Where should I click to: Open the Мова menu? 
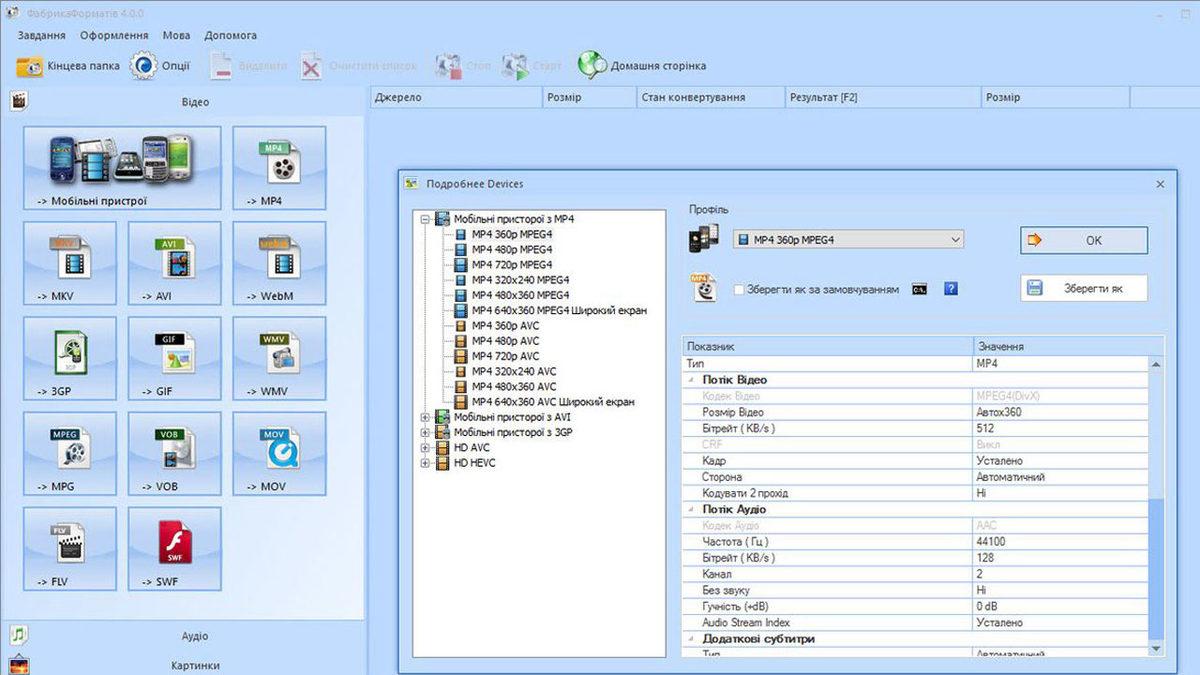(176, 34)
